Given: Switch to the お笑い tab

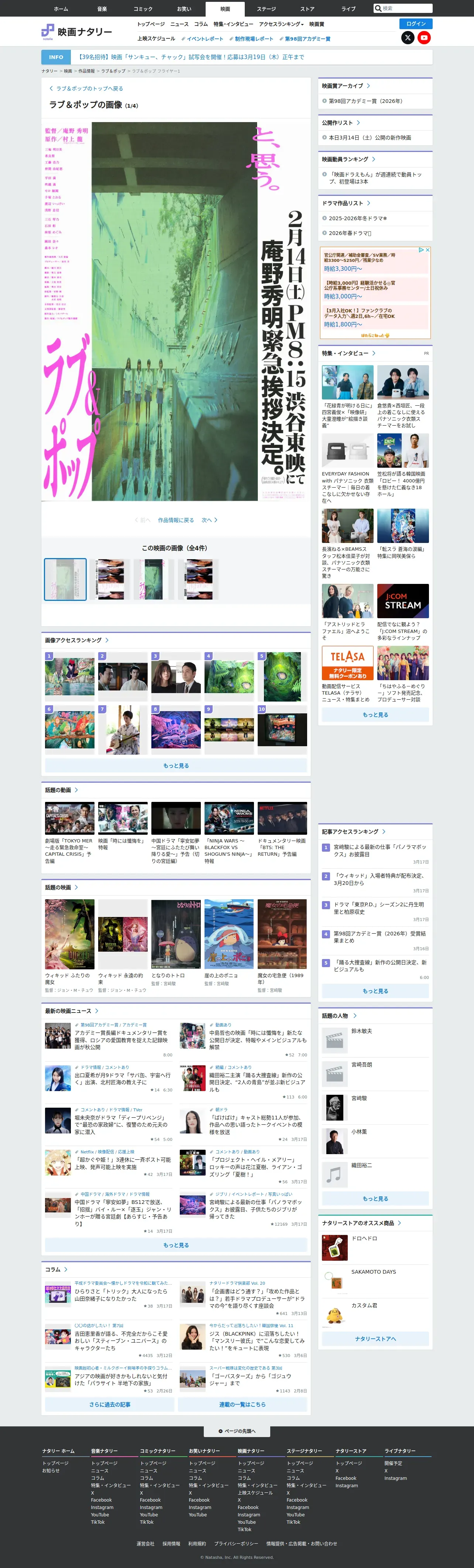Looking at the screenshot, I should point(184,8).
